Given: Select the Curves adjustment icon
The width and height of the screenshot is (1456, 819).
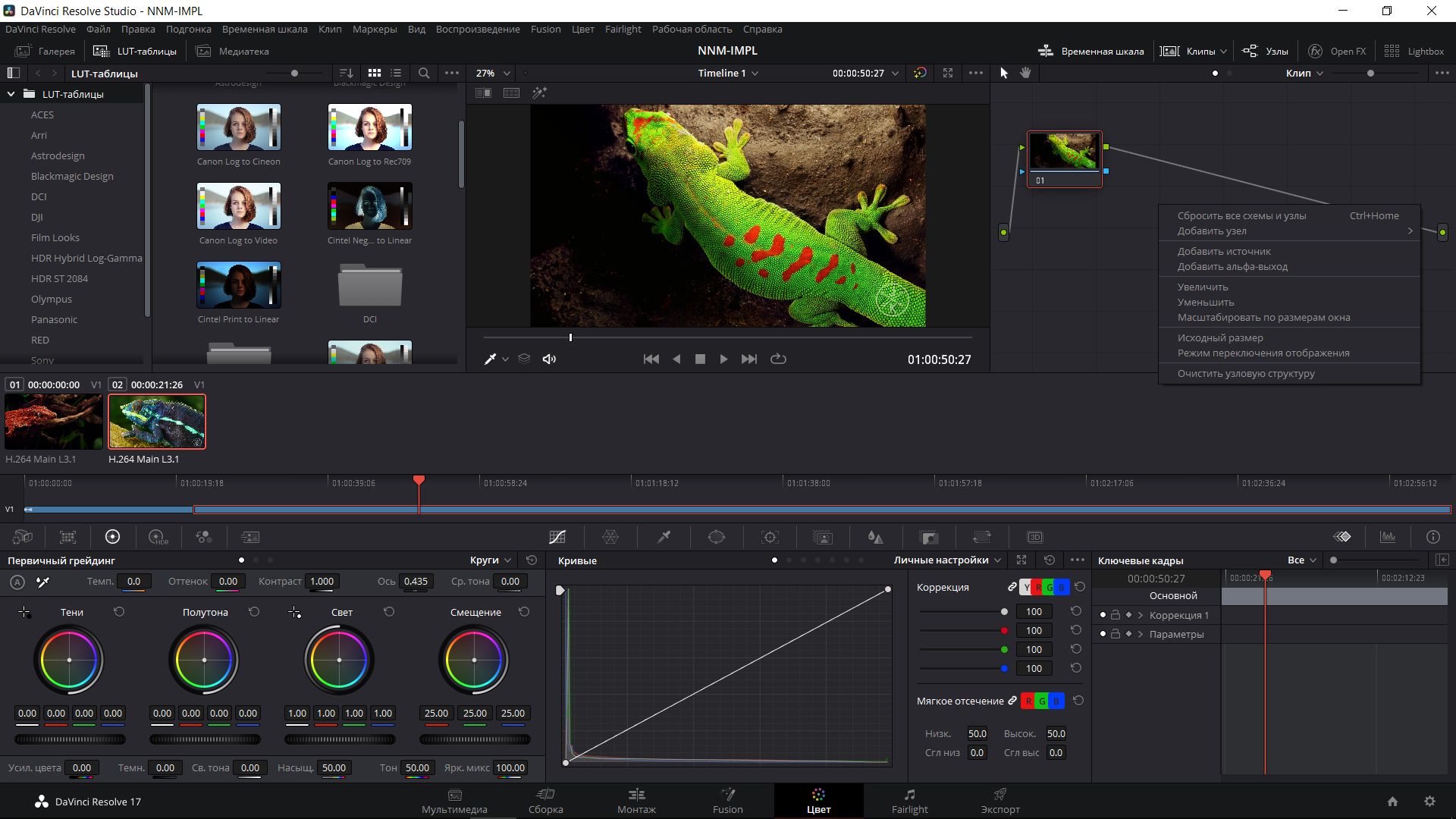Looking at the screenshot, I should tap(557, 537).
